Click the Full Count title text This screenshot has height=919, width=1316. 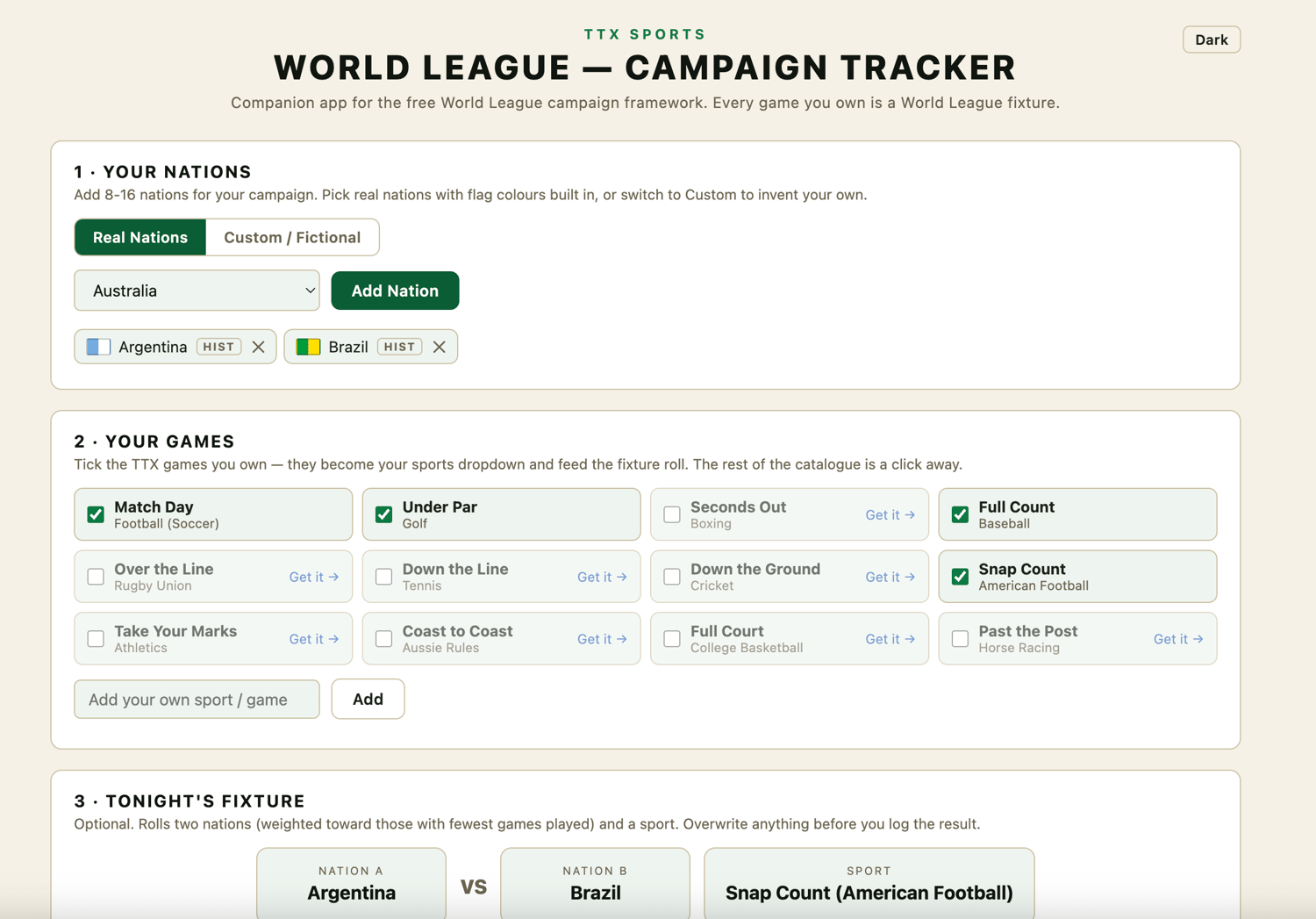pos(1016,506)
